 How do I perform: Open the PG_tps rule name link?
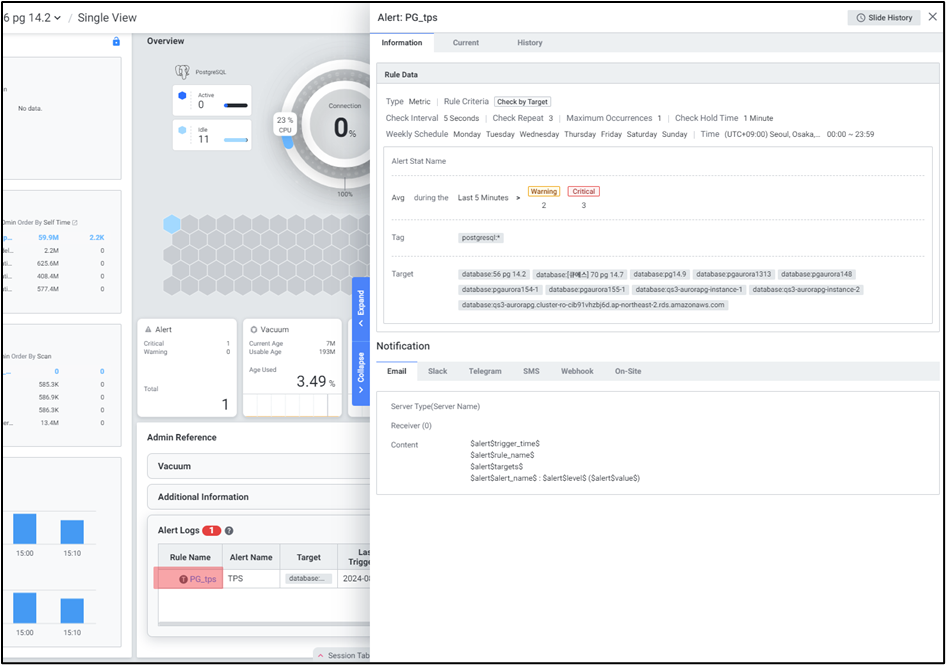click(x=203, y=579)
